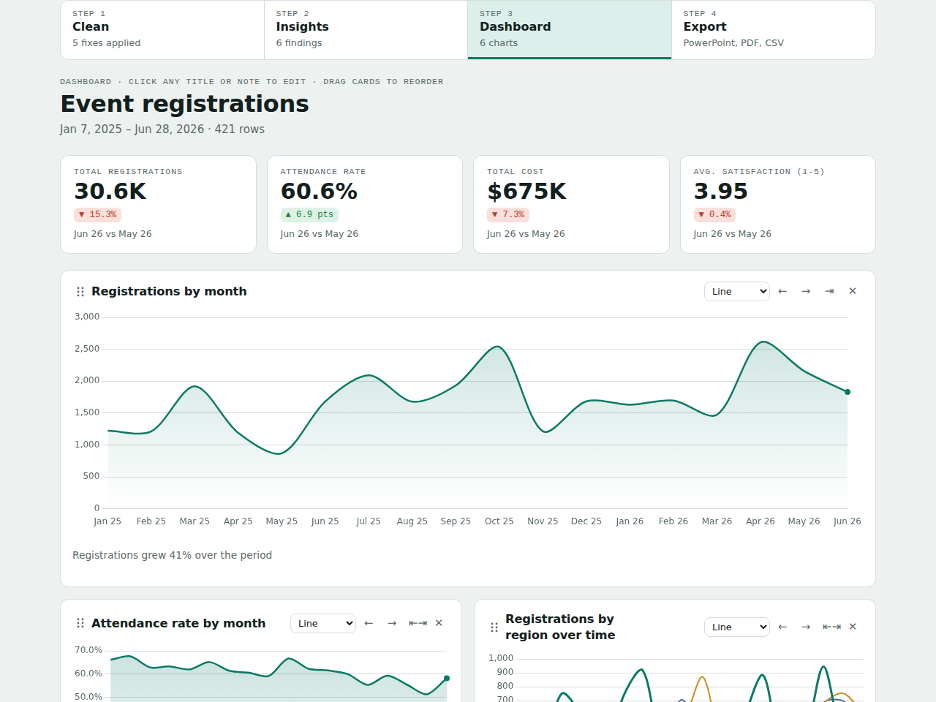936x702 pixels.
Task: Move Registrations by month card right
Action: tap(806, 291)
